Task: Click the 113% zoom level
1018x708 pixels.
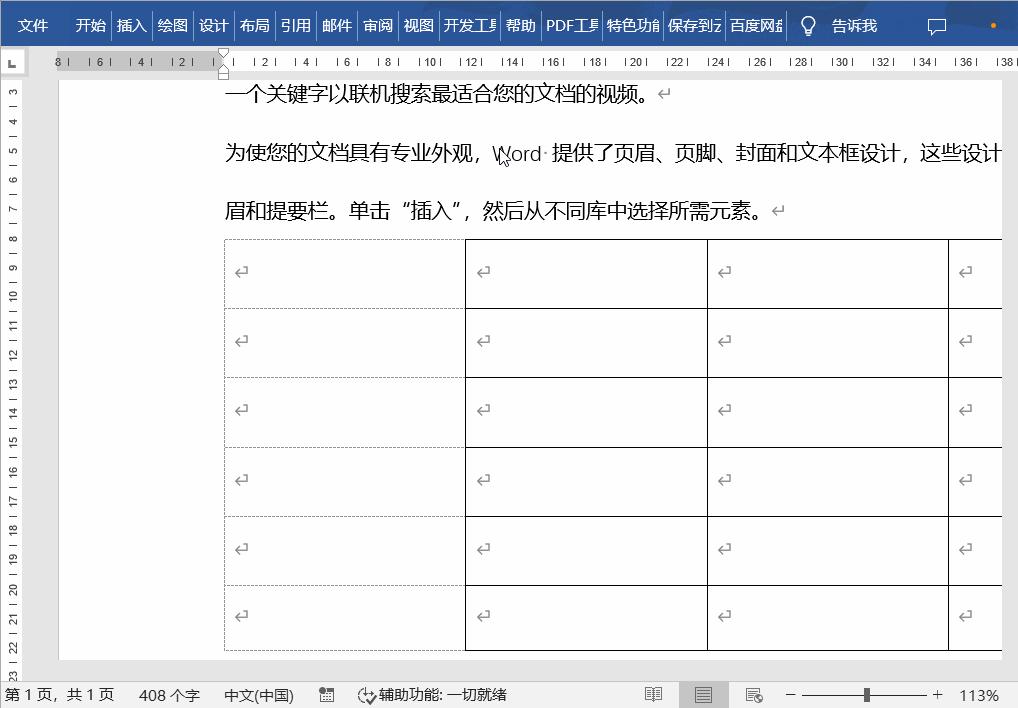Action: pyautogui.click(x=978, y=695)
